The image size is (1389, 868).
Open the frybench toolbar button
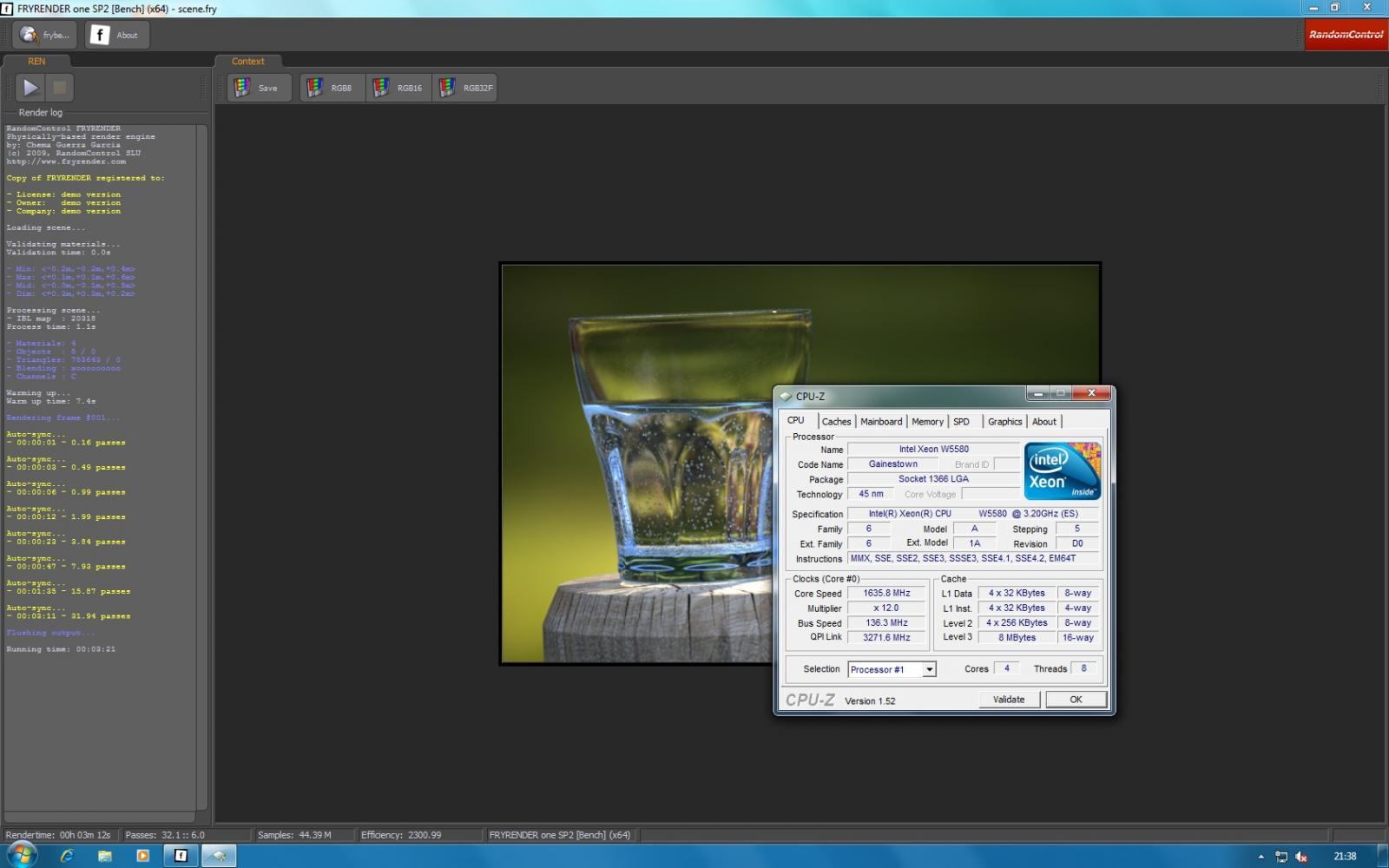[x=45, y=35]
